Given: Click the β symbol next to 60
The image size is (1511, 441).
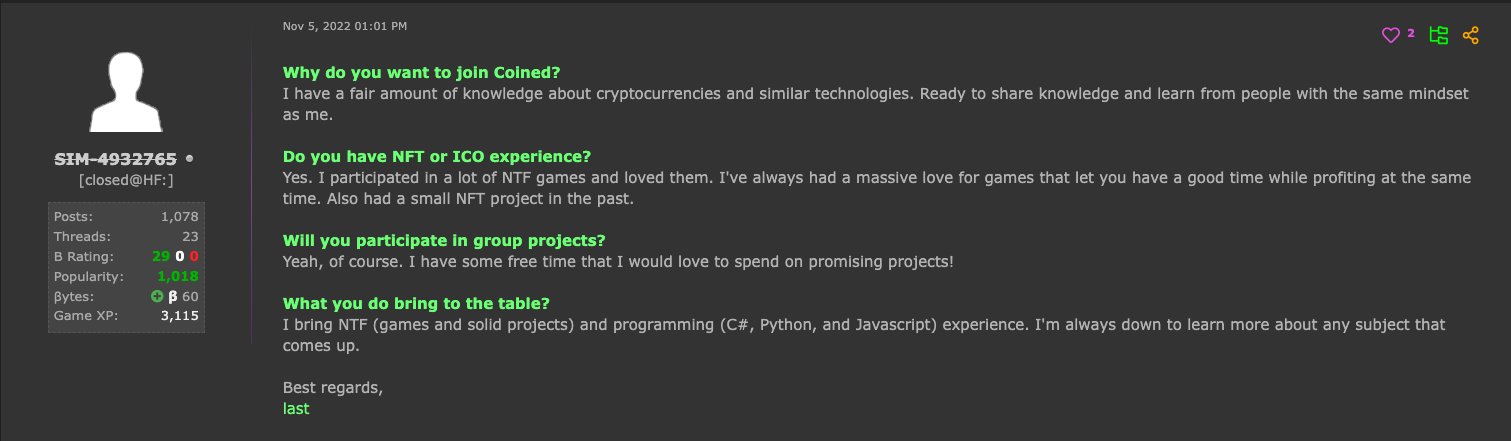Looking at the screenshot, I should 172,296.
